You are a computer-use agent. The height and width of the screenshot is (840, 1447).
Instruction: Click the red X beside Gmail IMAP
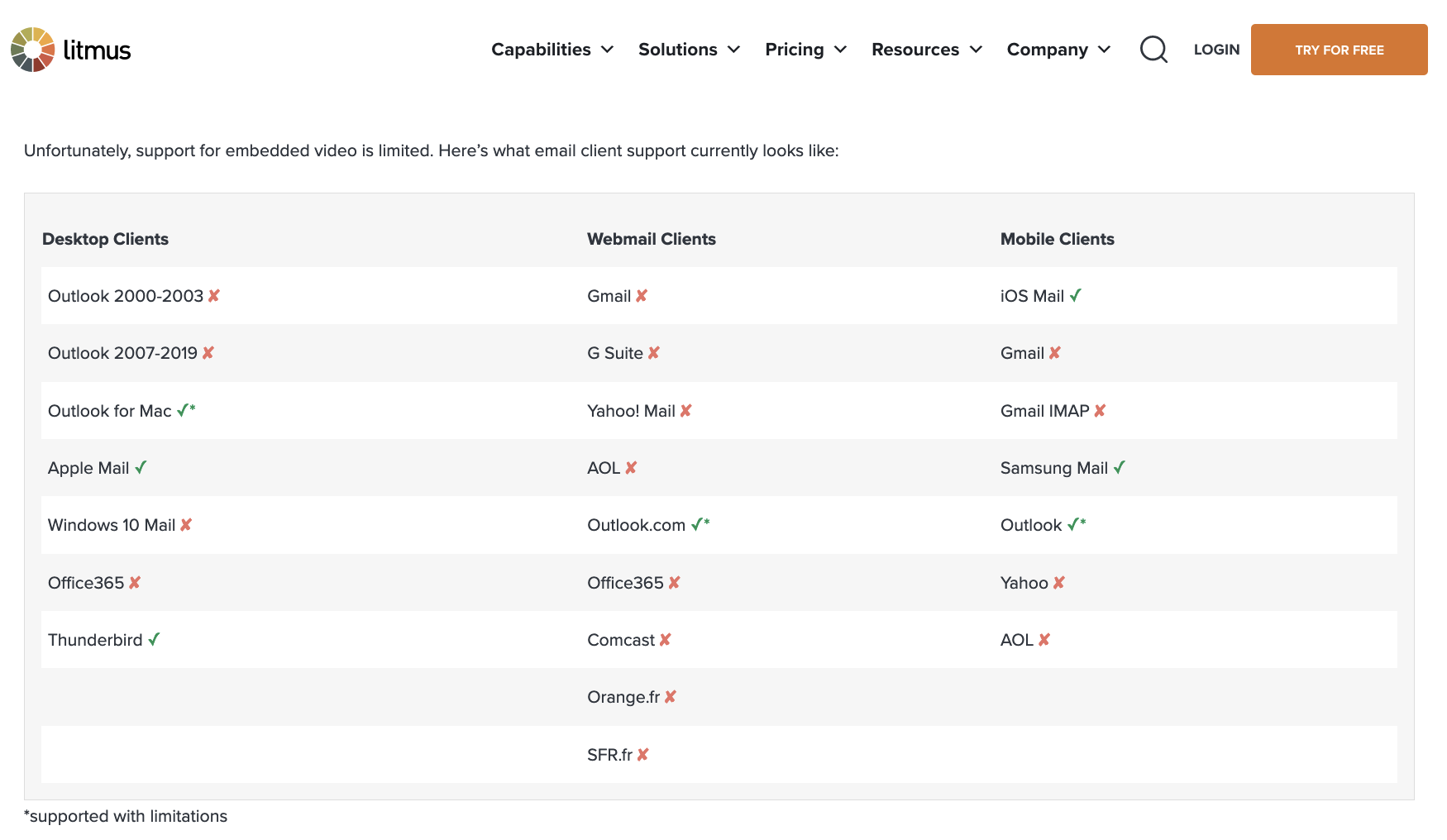click(1100, 411)
